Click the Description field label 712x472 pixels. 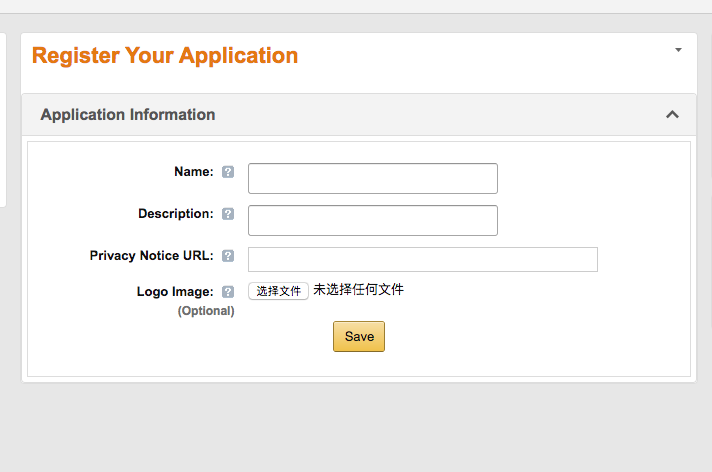(x=175, y=214)
